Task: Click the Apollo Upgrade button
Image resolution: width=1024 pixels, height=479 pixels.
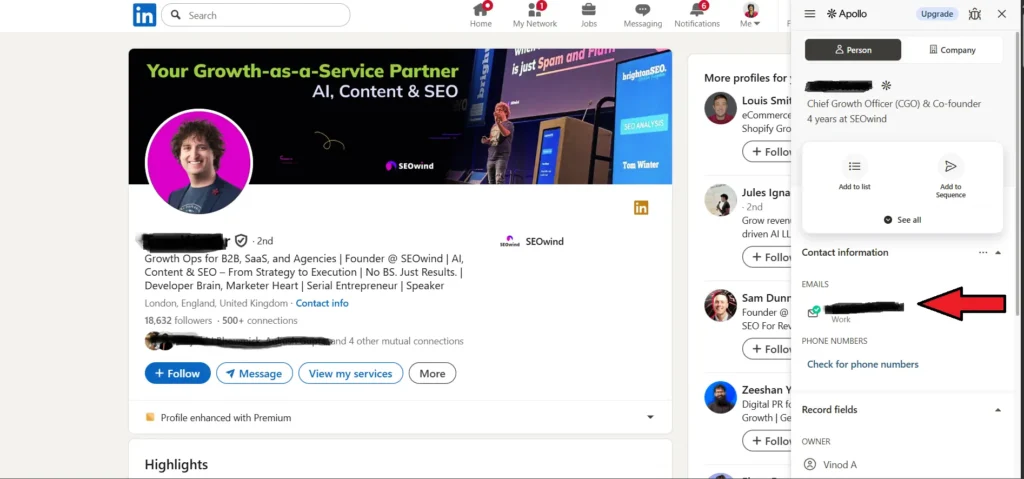Action: tap(936, 14)
